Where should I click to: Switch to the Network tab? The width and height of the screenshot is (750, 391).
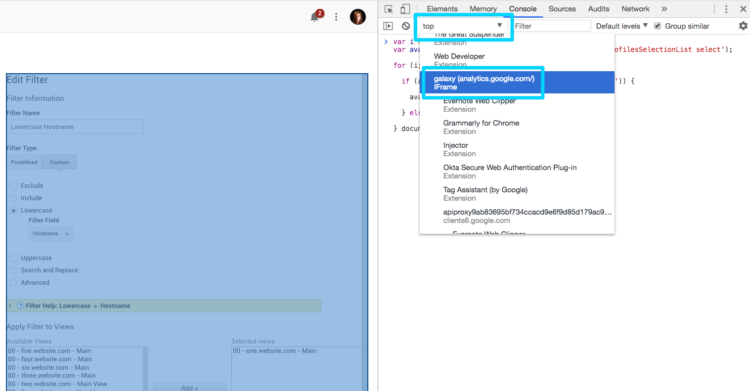pyautogui.click(x=635, y=9)
